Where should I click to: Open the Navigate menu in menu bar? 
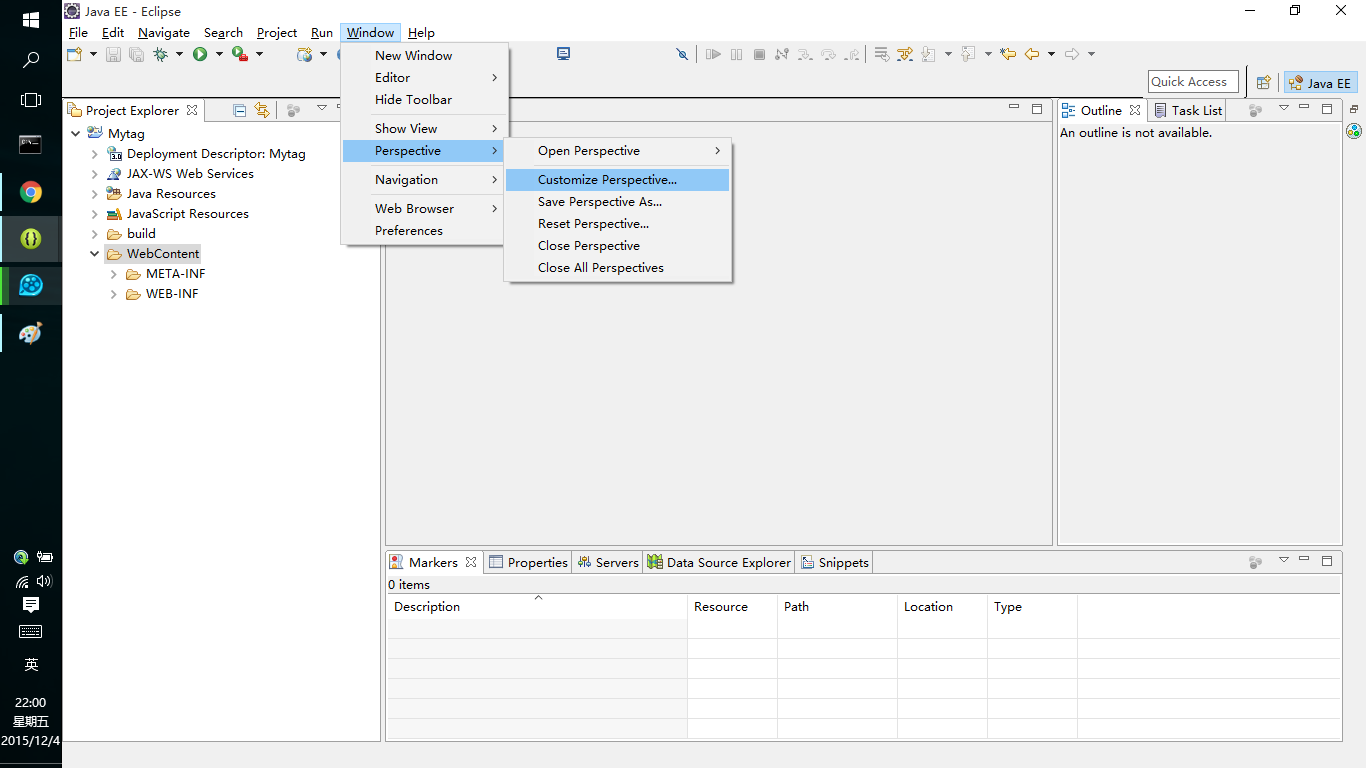[x=164, y=33]
